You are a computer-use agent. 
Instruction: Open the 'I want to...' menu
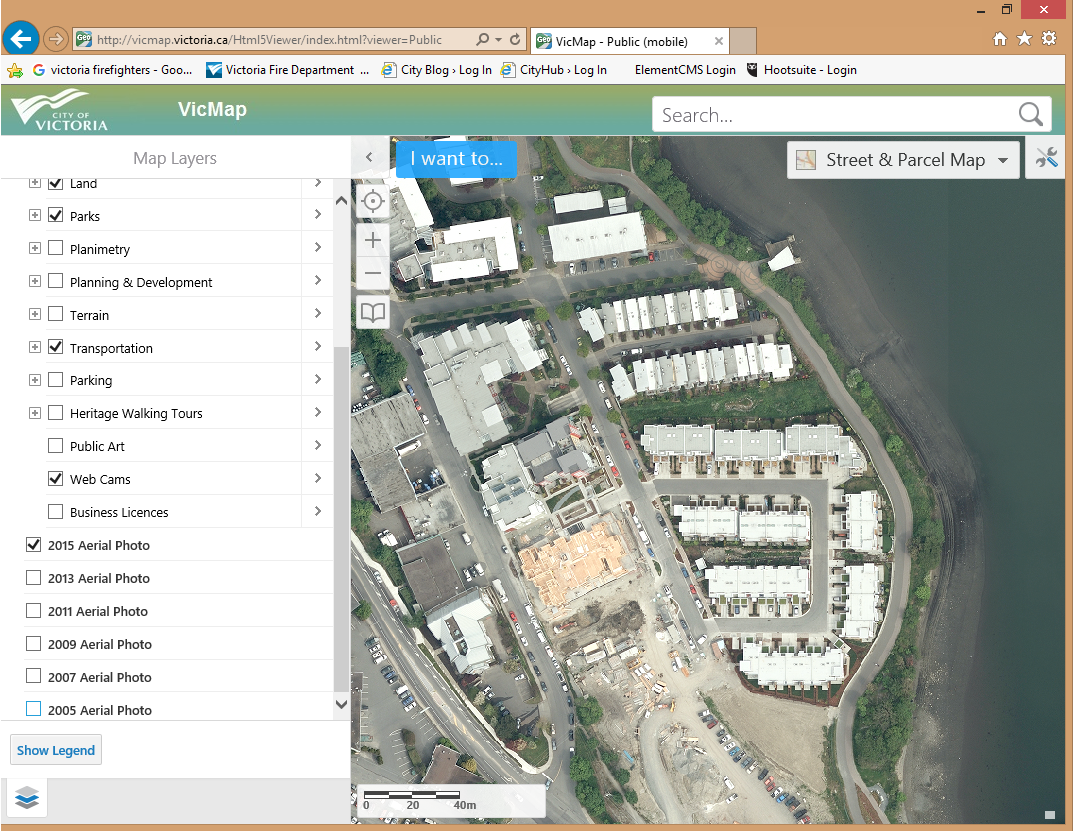click(x=456, y=159)
